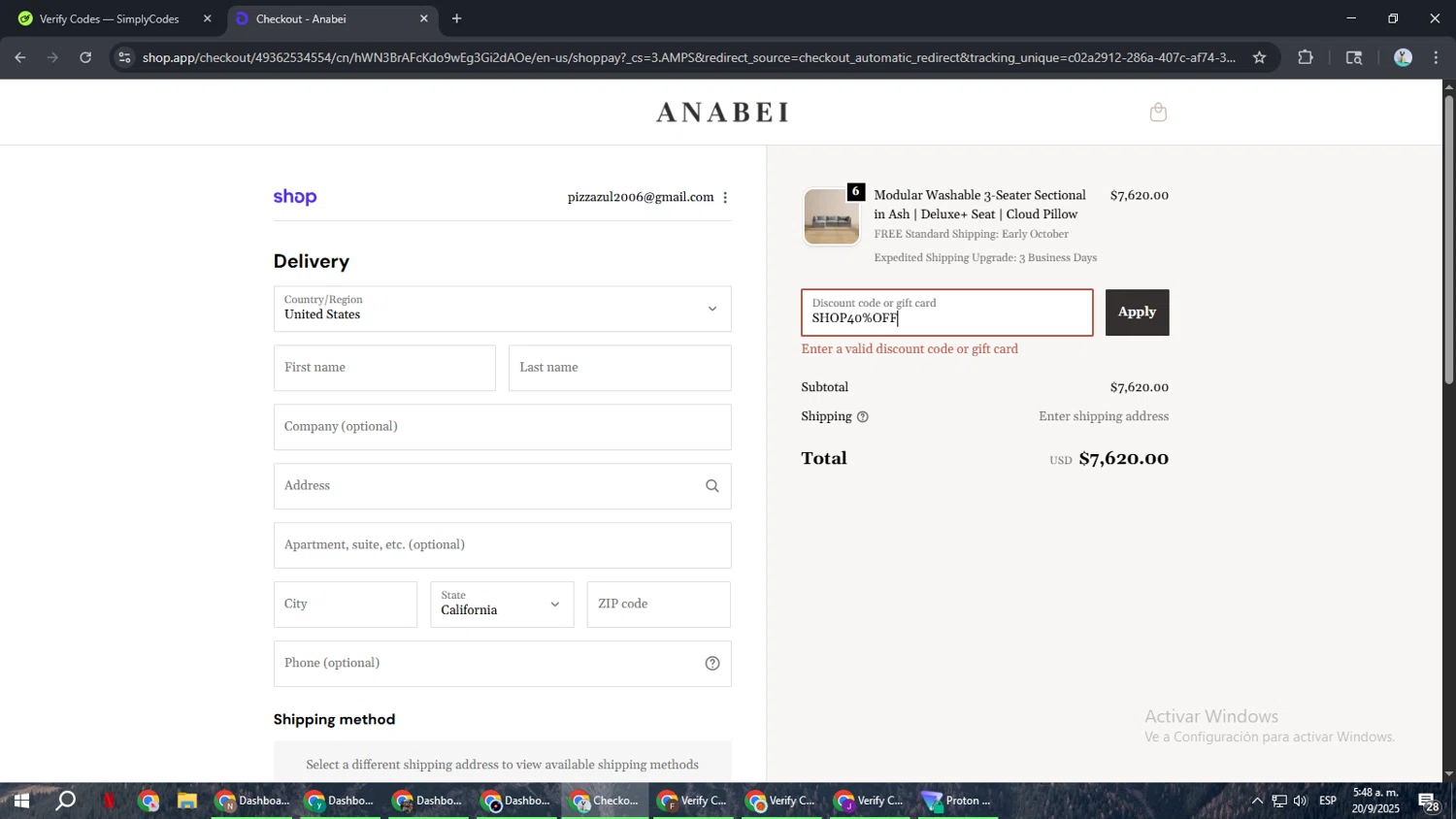Click the shipping info help icon
This screenshot has height=819, width=1456.
[x=863, y=417]
